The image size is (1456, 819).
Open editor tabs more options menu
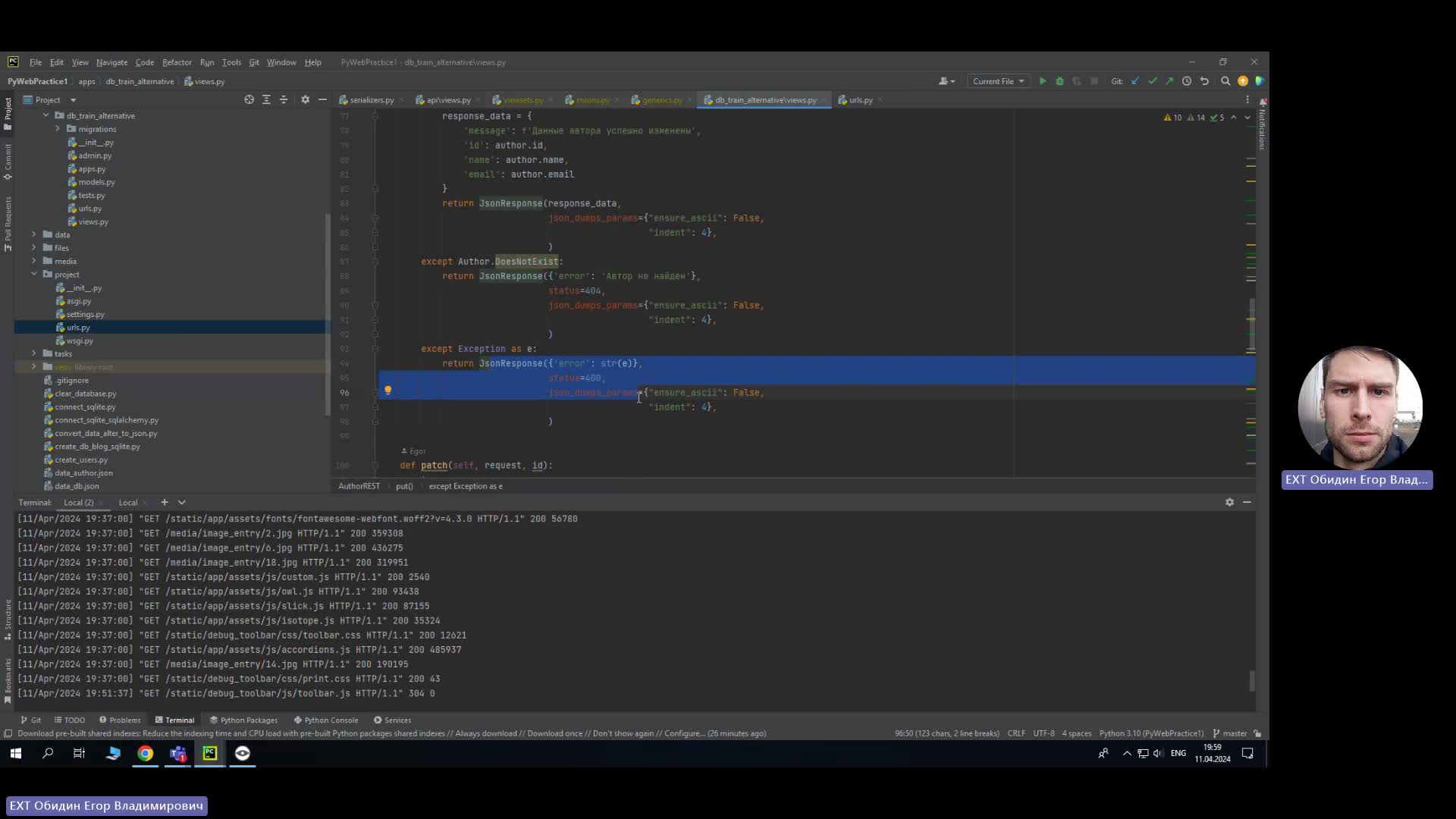[x=1247, y=99]
